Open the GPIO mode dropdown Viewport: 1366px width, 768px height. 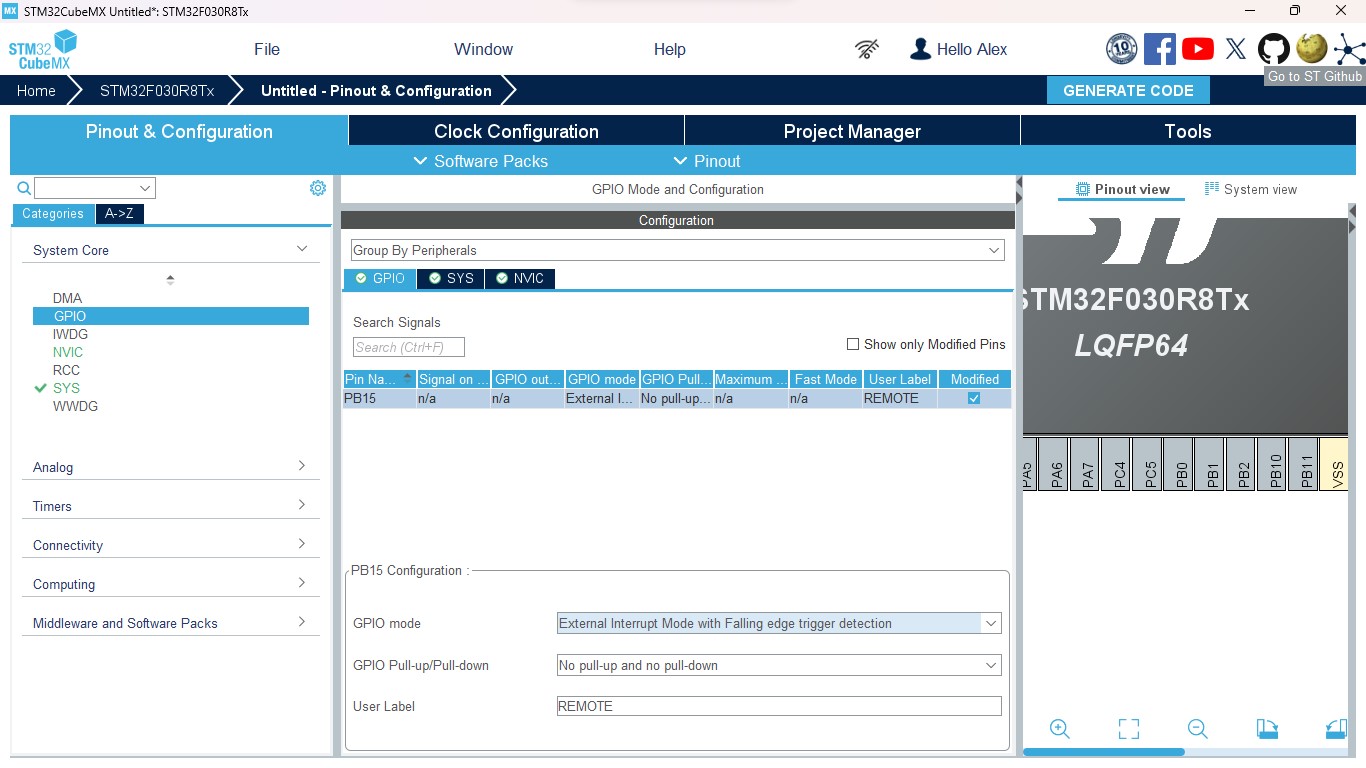[779, 623]
